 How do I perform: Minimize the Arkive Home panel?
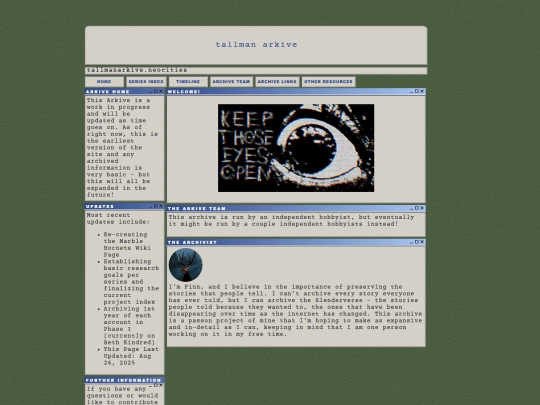[x=150, y=92]
